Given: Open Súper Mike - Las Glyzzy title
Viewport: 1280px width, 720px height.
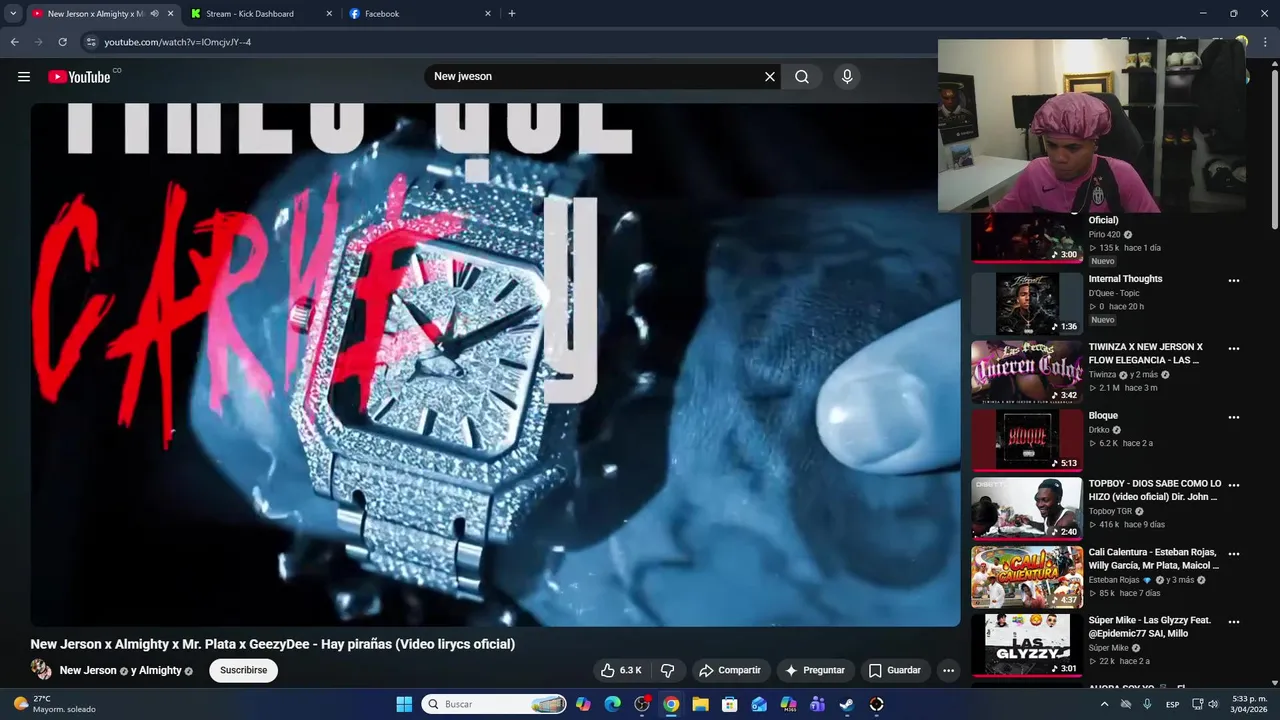Looking at the screenshot, I should coord(1150,627).
